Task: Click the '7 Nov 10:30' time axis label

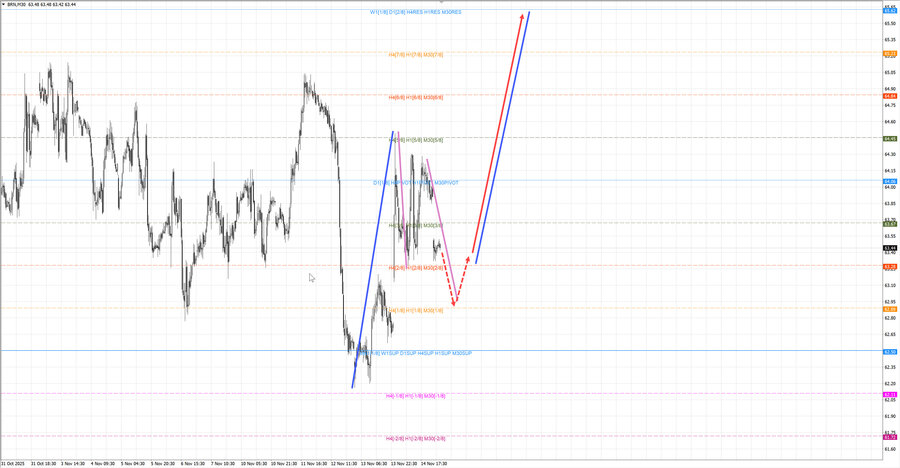Action: 222,463
